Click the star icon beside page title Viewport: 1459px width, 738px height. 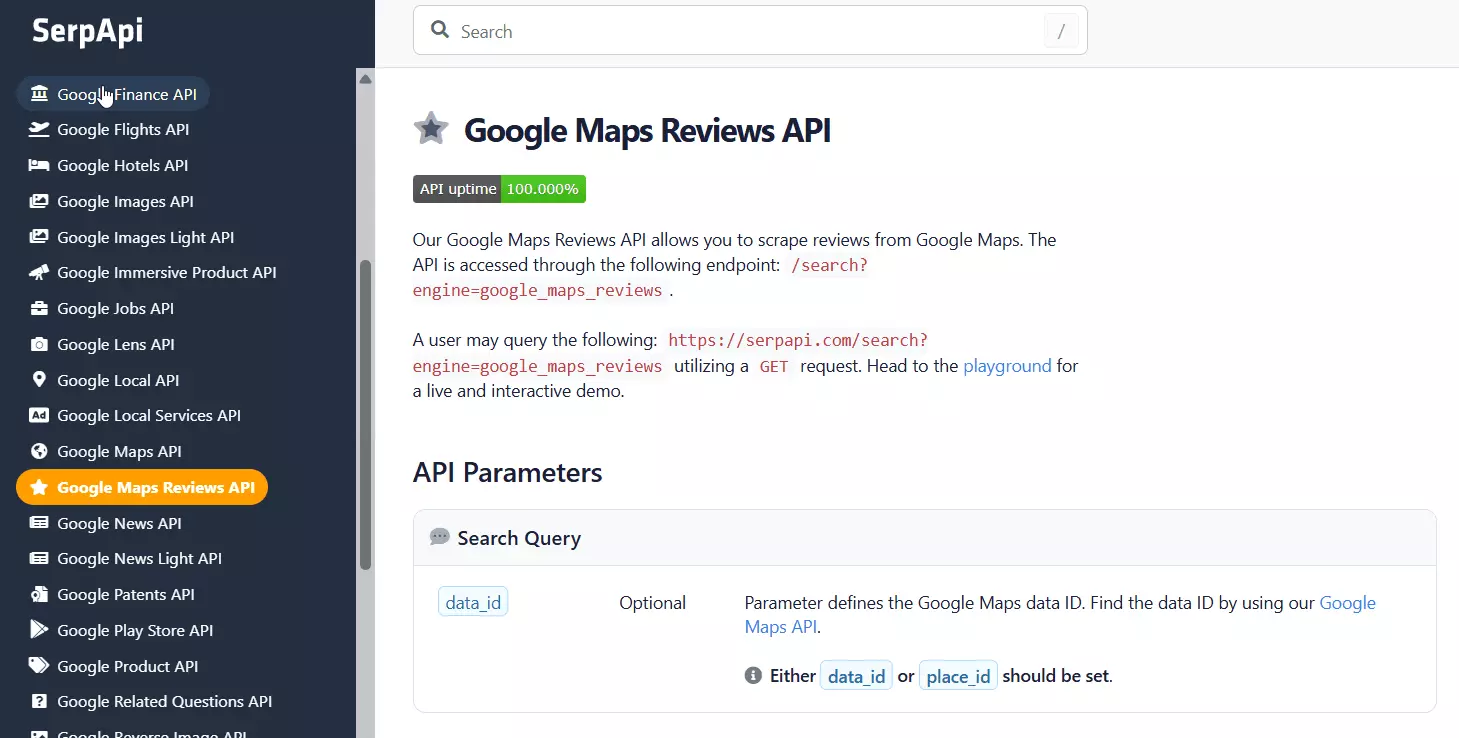[431, 129]
